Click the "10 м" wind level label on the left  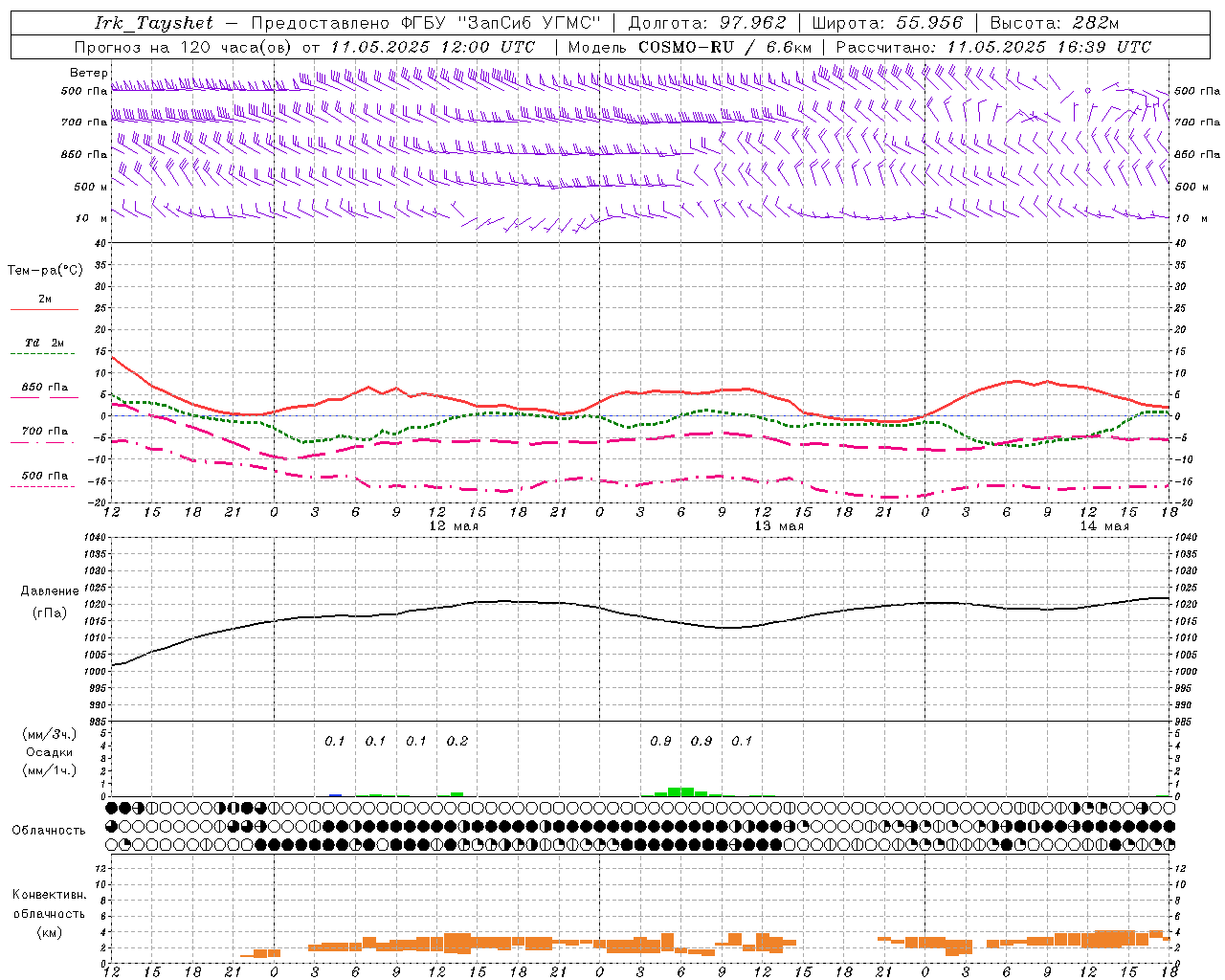coord(92,219)
